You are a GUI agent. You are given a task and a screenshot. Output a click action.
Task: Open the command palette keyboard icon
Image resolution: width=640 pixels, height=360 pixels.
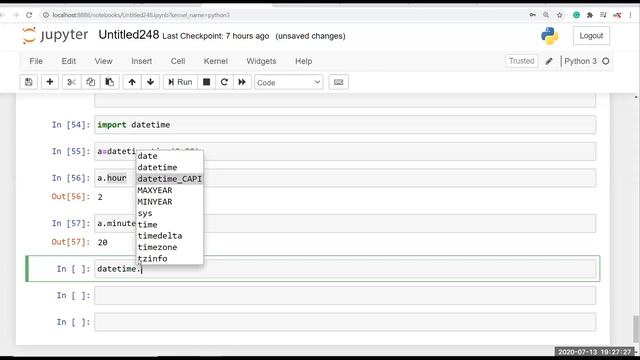click(338, 82)
